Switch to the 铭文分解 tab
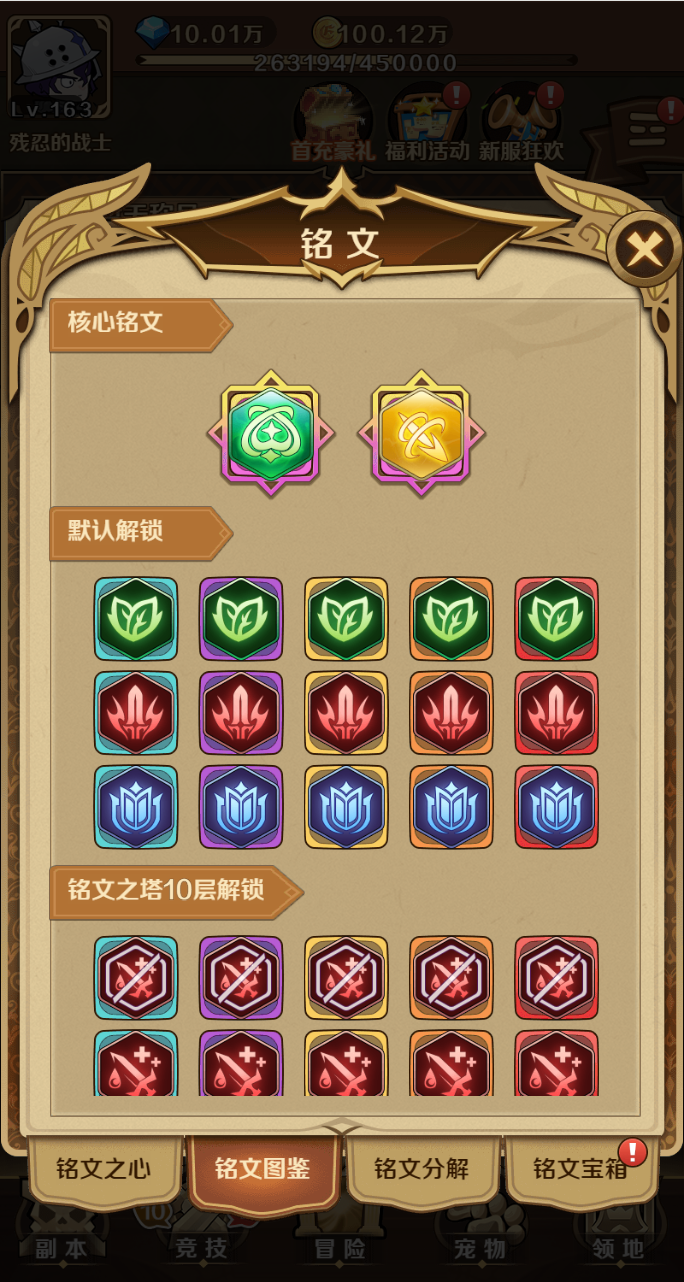684x1282 pixels. tap(422, 1169)
